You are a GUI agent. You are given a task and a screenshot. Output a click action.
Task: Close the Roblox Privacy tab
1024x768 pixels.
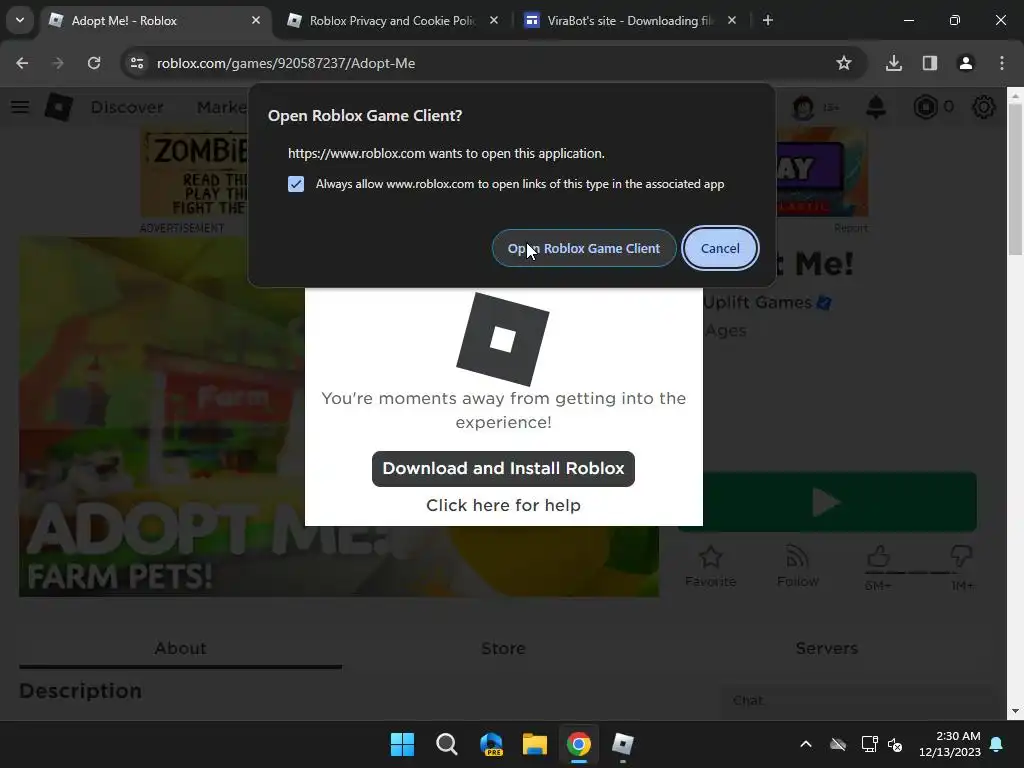point(494,20)
